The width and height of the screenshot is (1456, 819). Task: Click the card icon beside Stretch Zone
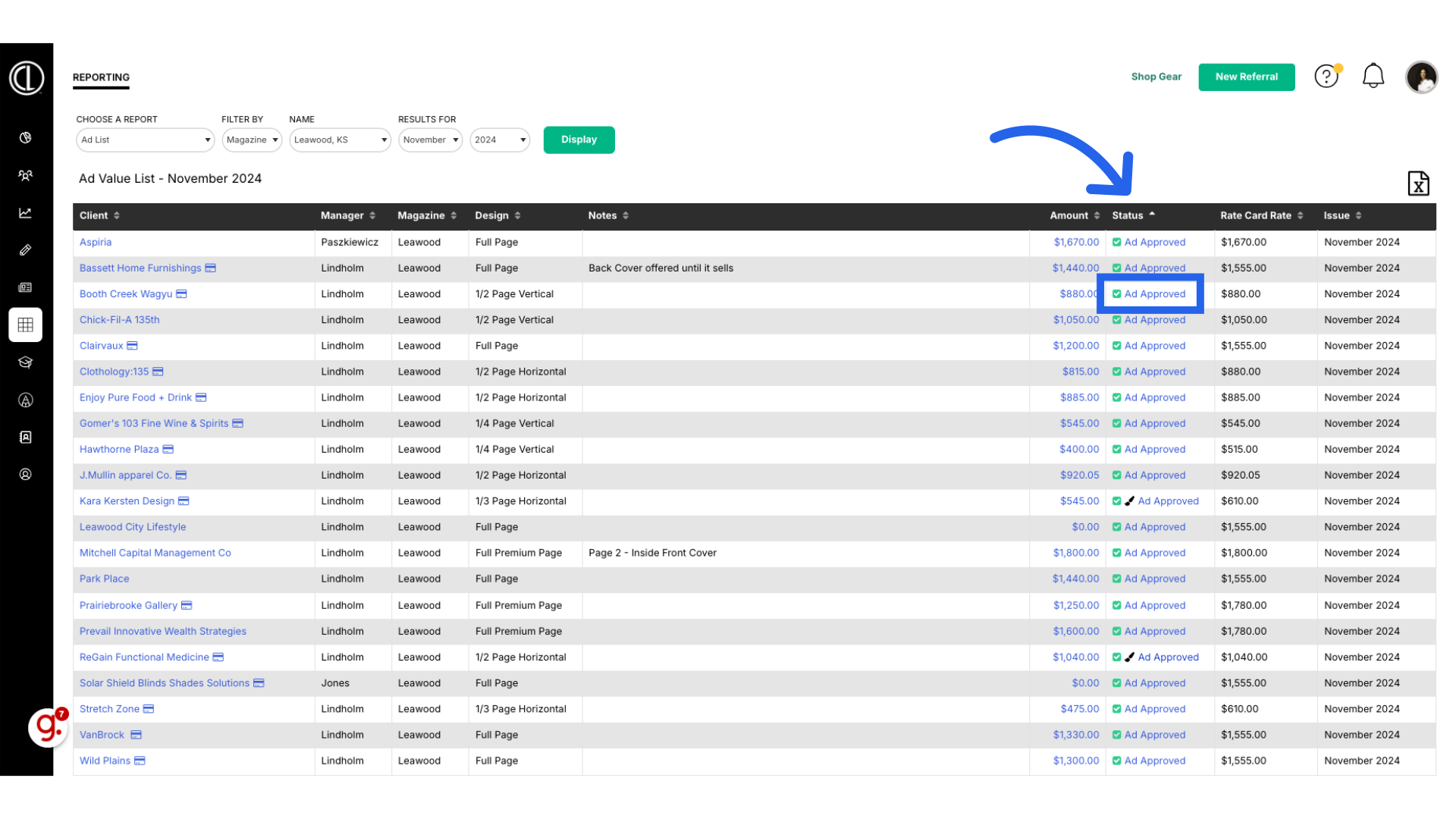(x=149, y=708)
